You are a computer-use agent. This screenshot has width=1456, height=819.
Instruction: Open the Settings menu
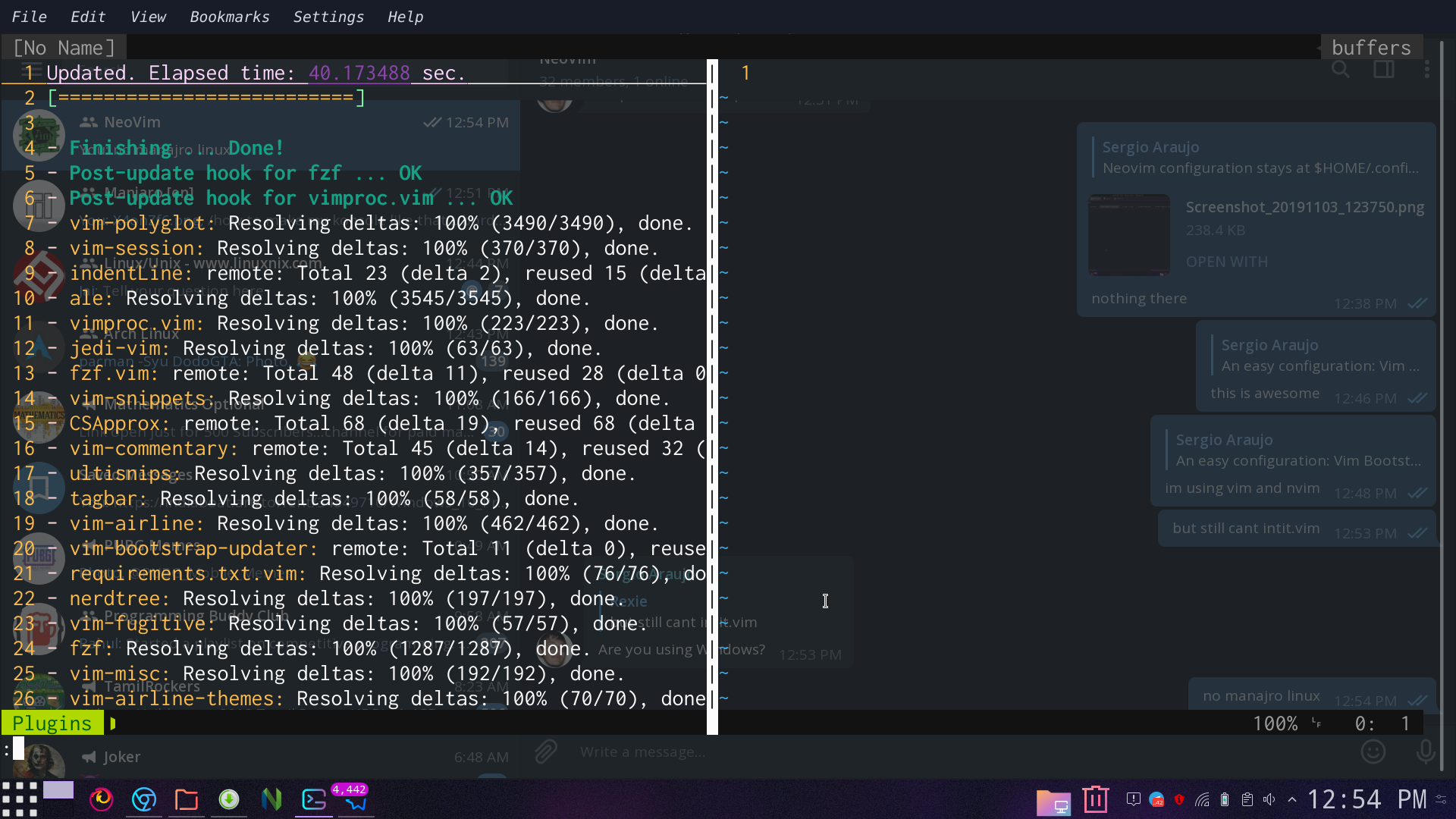pyautogui.click(x=328, y=17)
